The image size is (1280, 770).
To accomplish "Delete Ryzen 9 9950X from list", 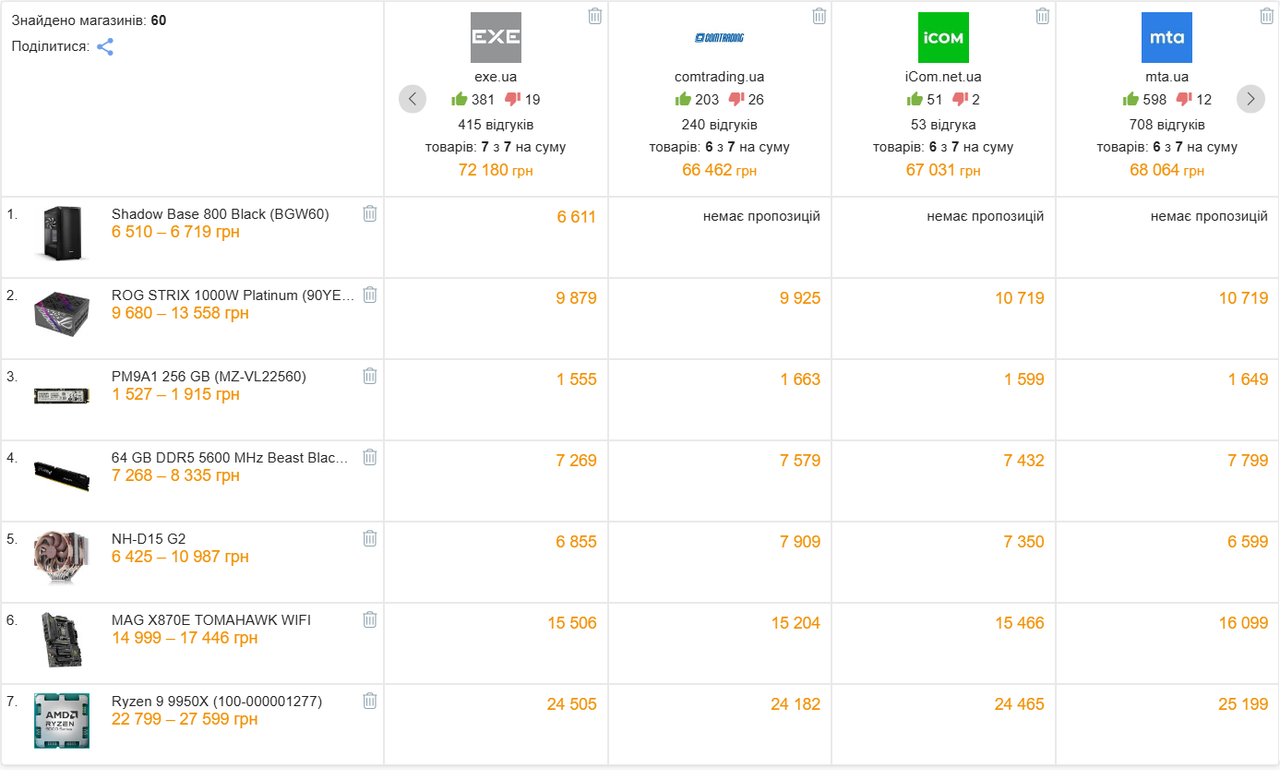I will click(x=370, y=701).
